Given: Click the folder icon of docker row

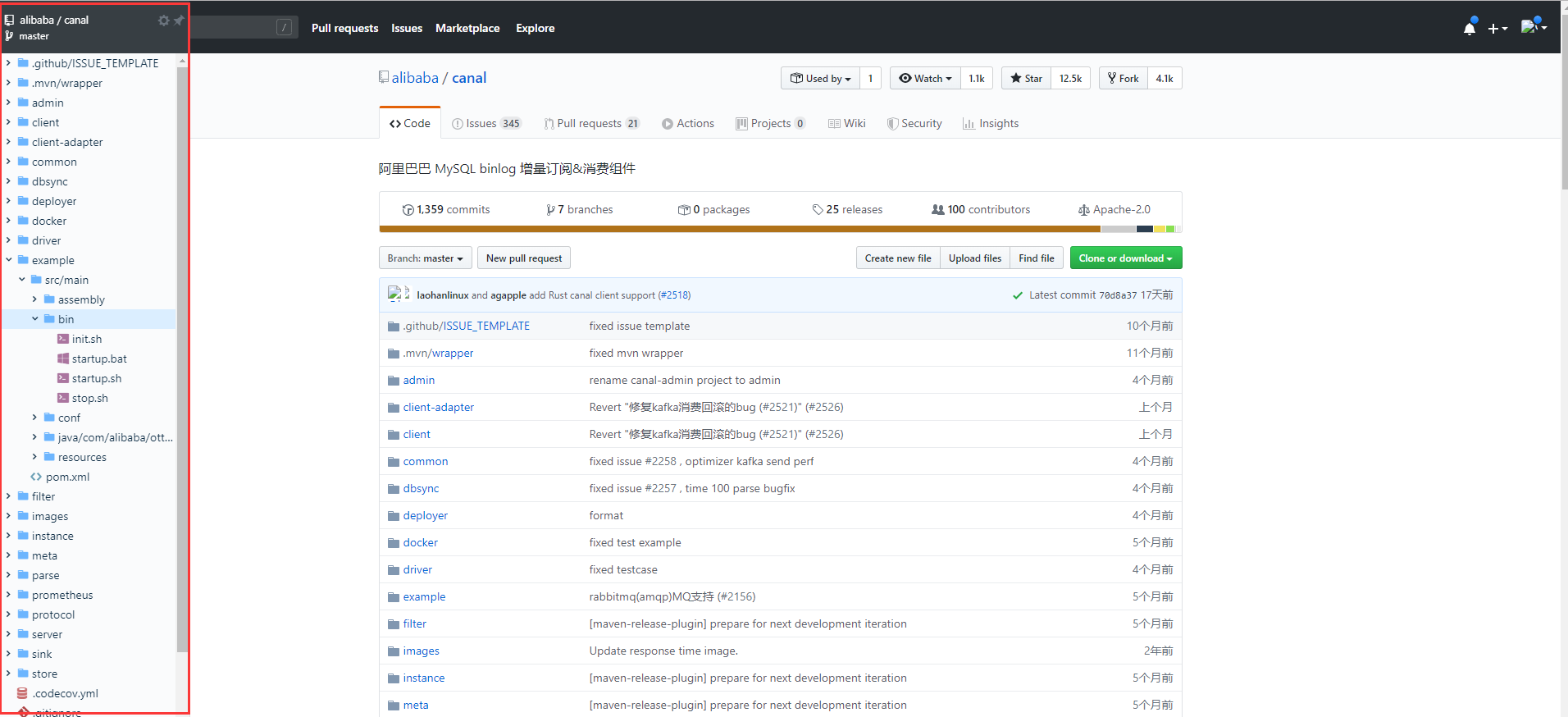Looking at the screenshot, I should click(x=394, y=543).
